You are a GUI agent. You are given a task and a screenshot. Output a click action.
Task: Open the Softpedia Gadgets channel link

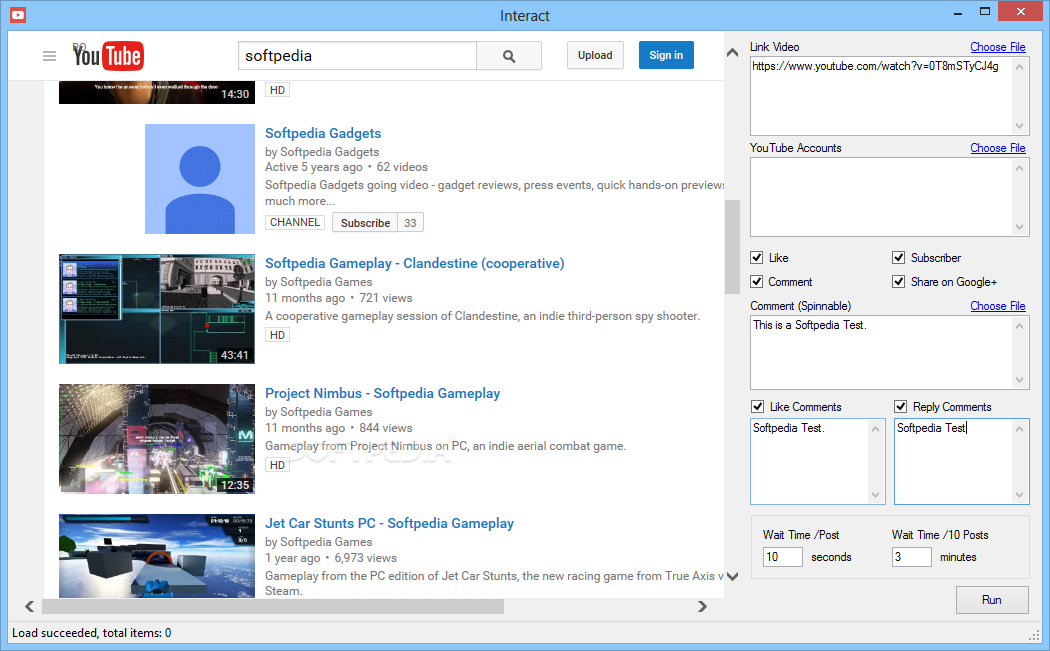click(x=323, y=133)
